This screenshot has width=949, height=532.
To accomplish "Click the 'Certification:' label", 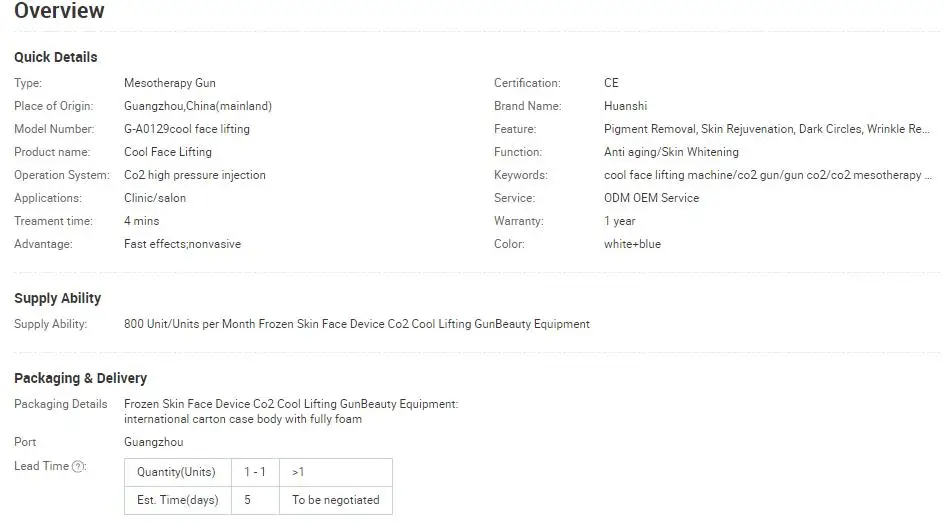I will [527, 83].
